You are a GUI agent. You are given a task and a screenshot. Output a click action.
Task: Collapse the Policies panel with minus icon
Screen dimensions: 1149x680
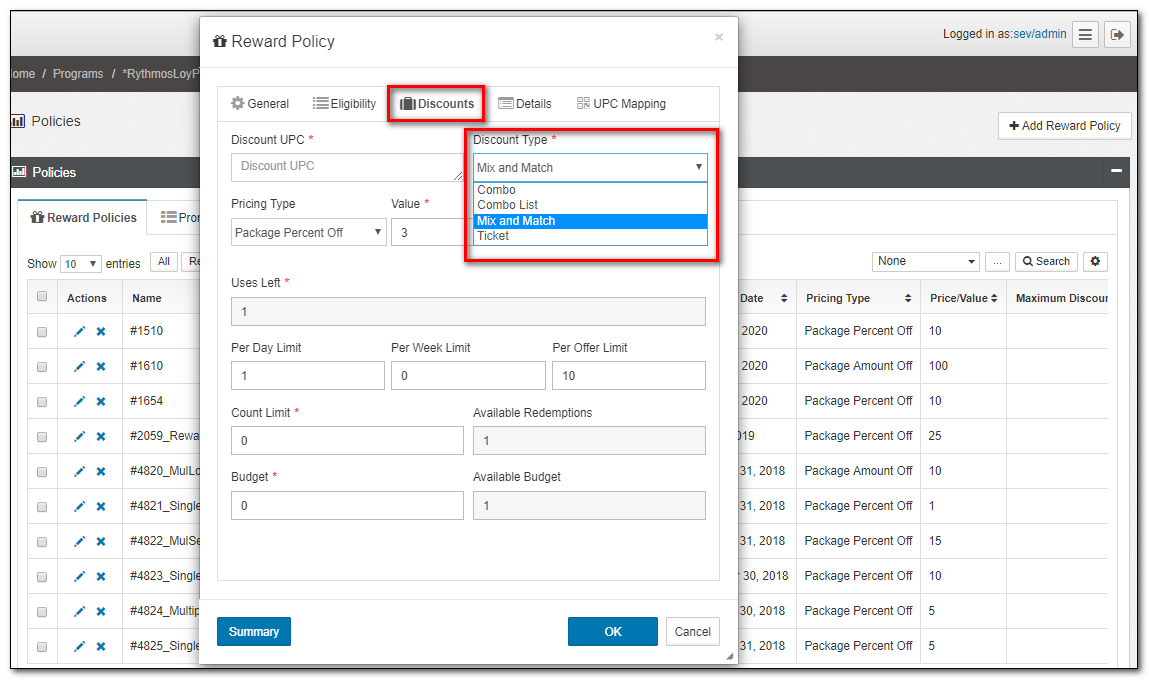pos(1116,171)
